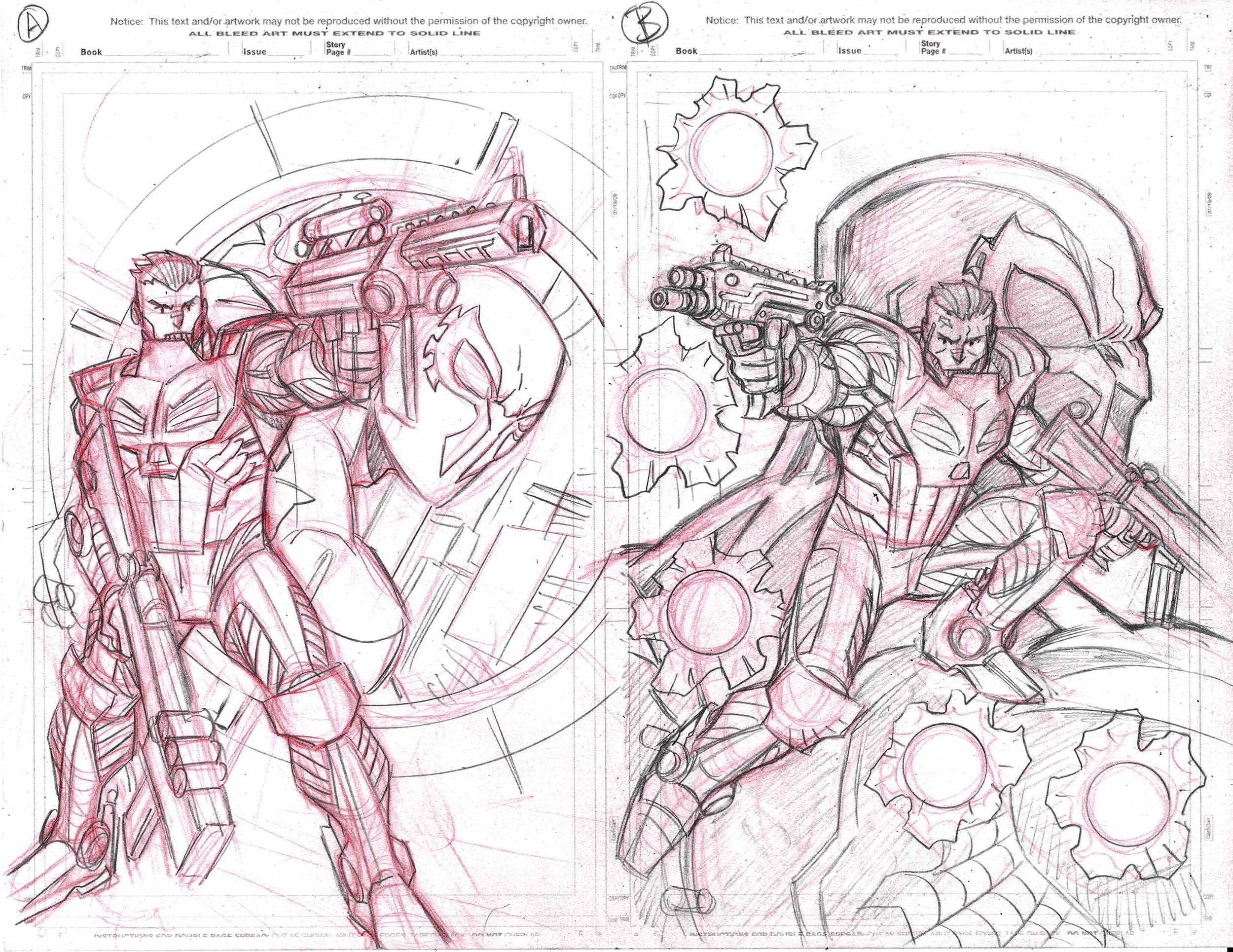Click the copyright notice text above page A
This screenshot has height=952, width=1233.
(x=348, y=21)
